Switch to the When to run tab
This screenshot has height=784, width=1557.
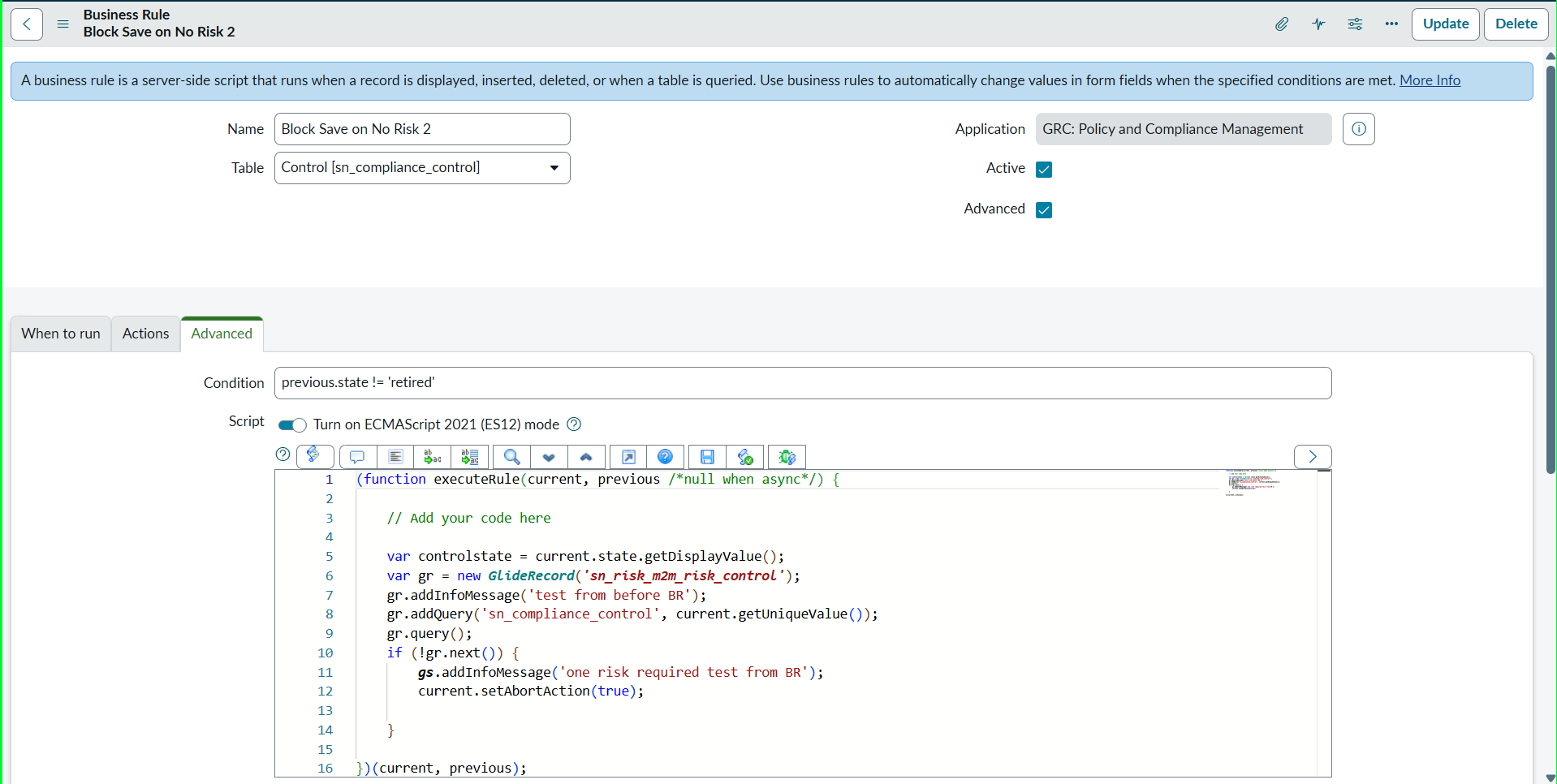61,334
